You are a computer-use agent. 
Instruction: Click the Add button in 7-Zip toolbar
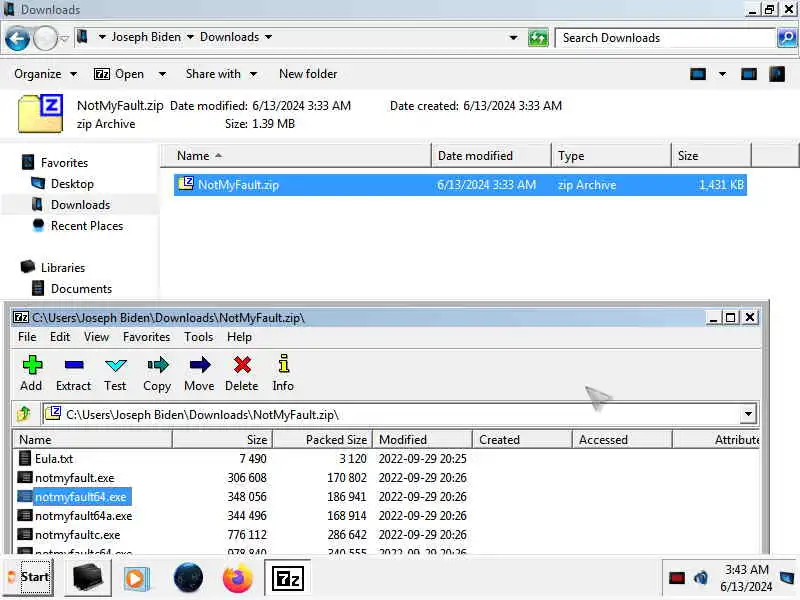[x=32, y=373]
